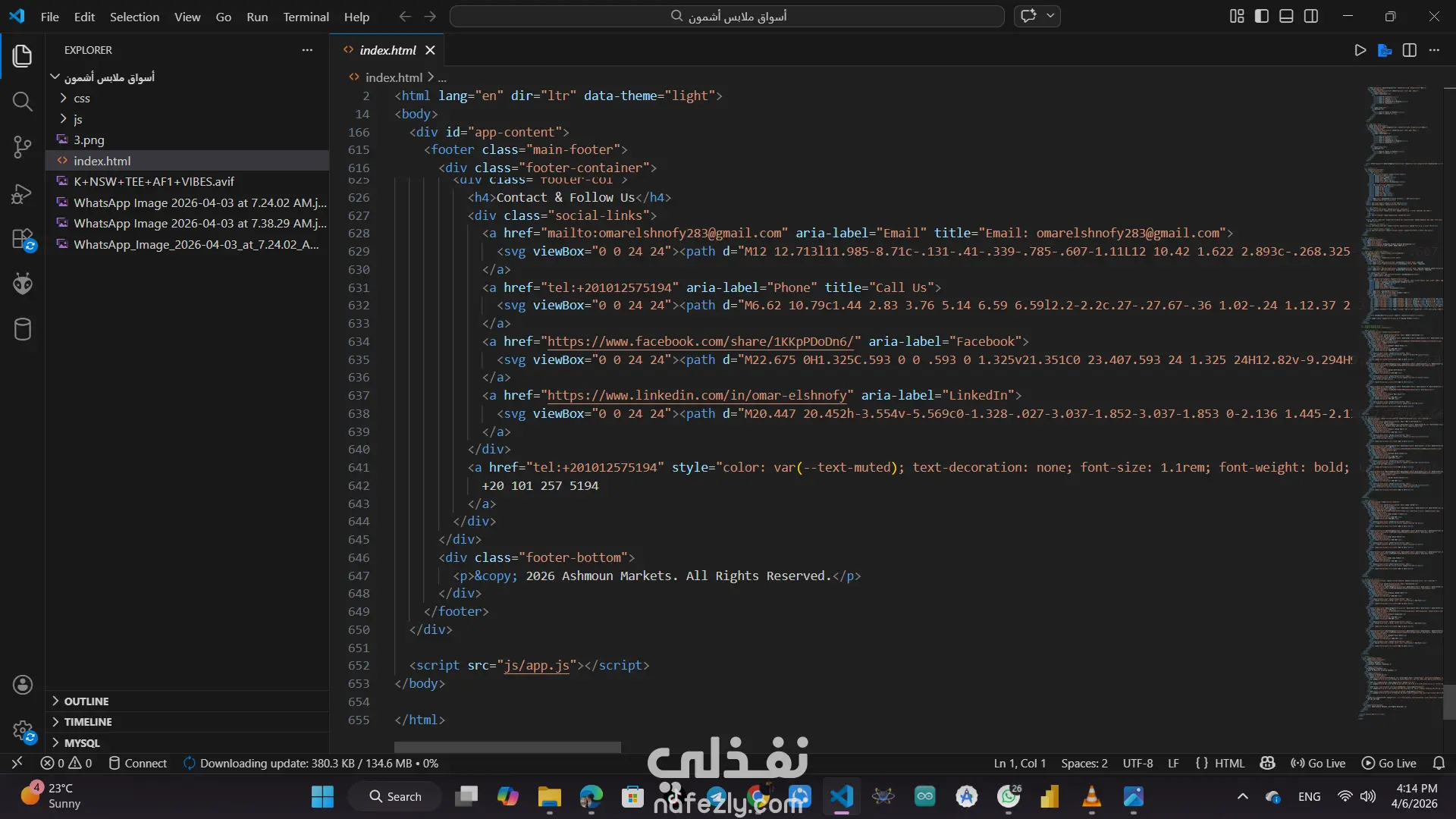This screenshot has height=819, width=1456.
Task: Click the Spaces: 2 indentation setting
Action: tap(1084, 764)
